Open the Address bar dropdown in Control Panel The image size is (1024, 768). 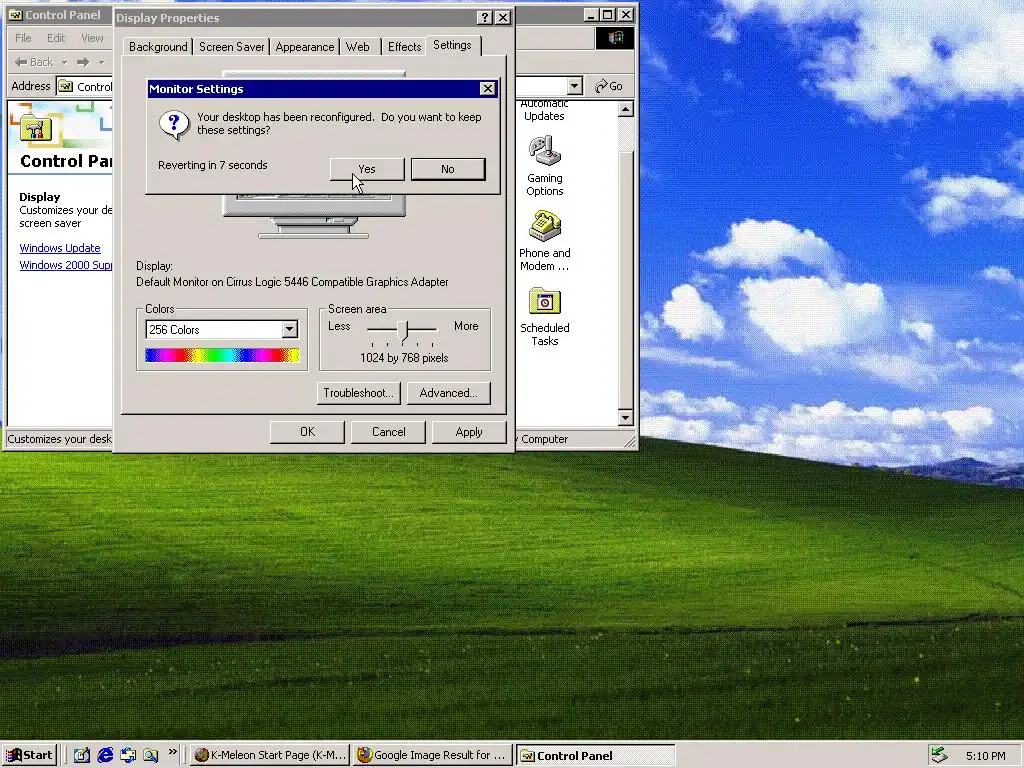point(575,86)
